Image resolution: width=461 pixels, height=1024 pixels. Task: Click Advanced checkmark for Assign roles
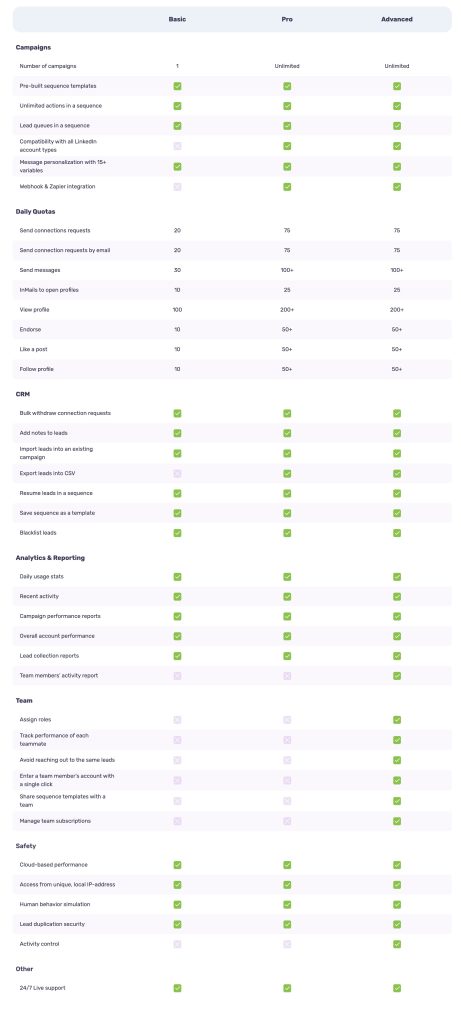396,720
